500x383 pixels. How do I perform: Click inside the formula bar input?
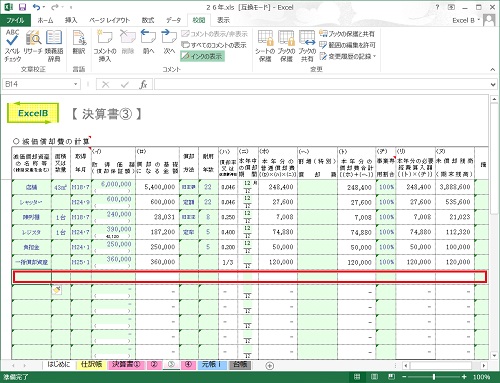point(321,84)
